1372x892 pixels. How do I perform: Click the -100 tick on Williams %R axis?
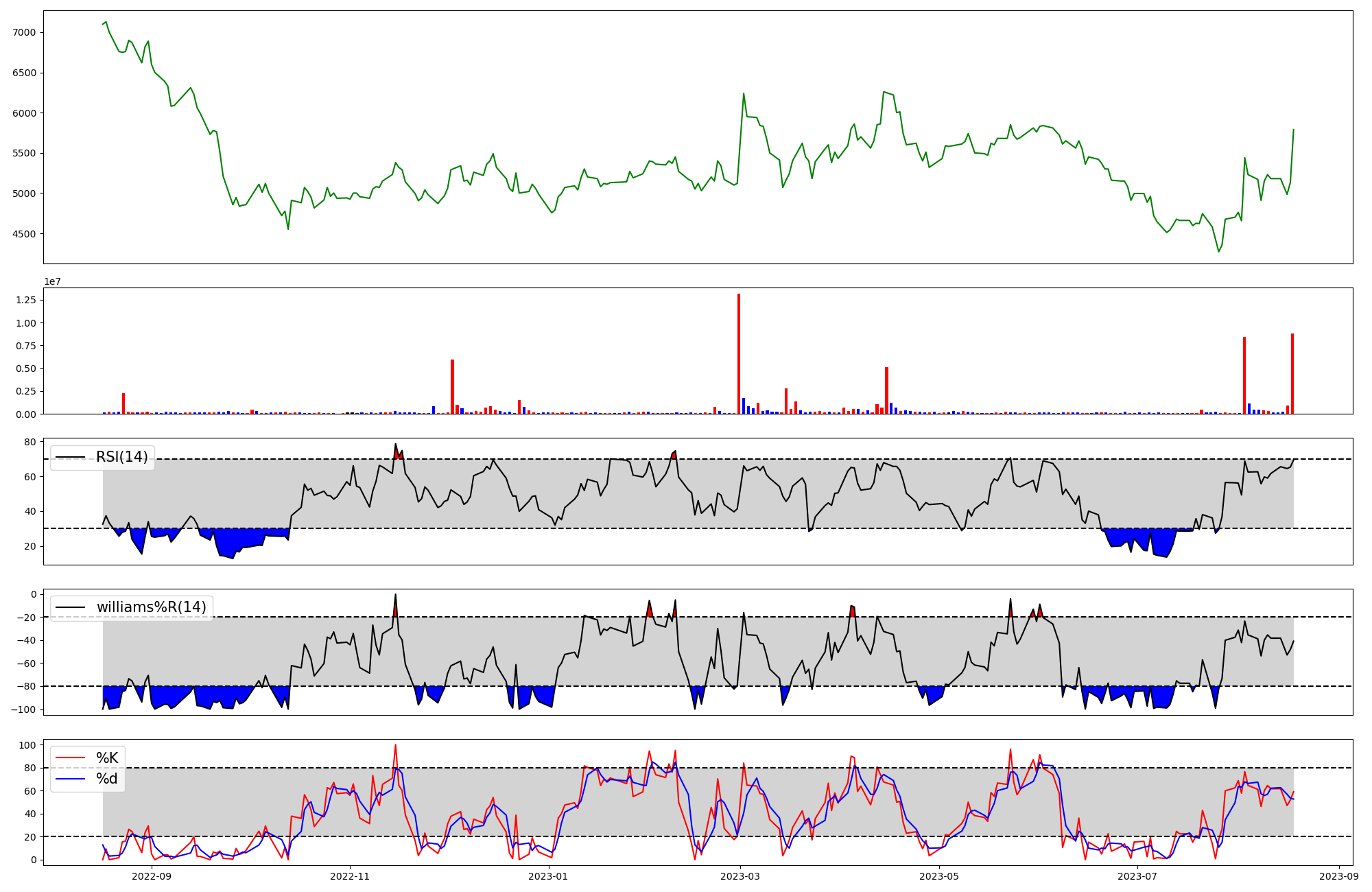tap(25, 709)
